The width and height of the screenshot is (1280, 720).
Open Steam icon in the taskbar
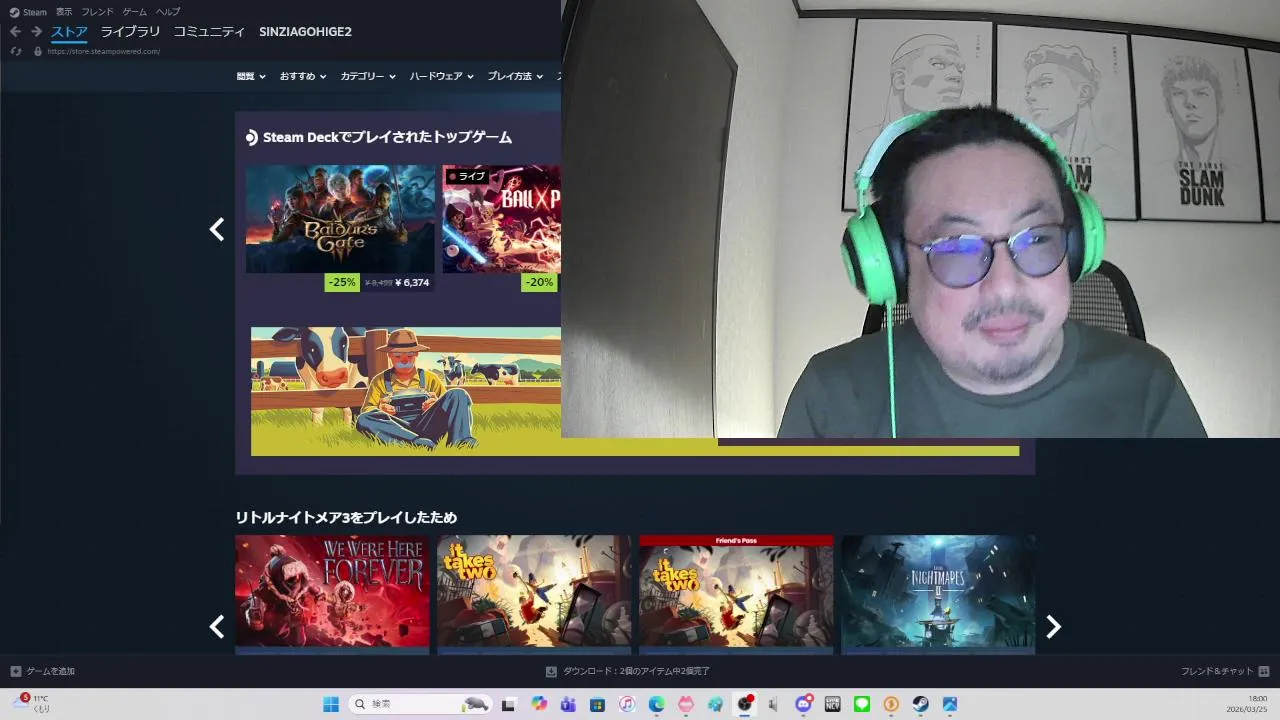pos(920,704)
